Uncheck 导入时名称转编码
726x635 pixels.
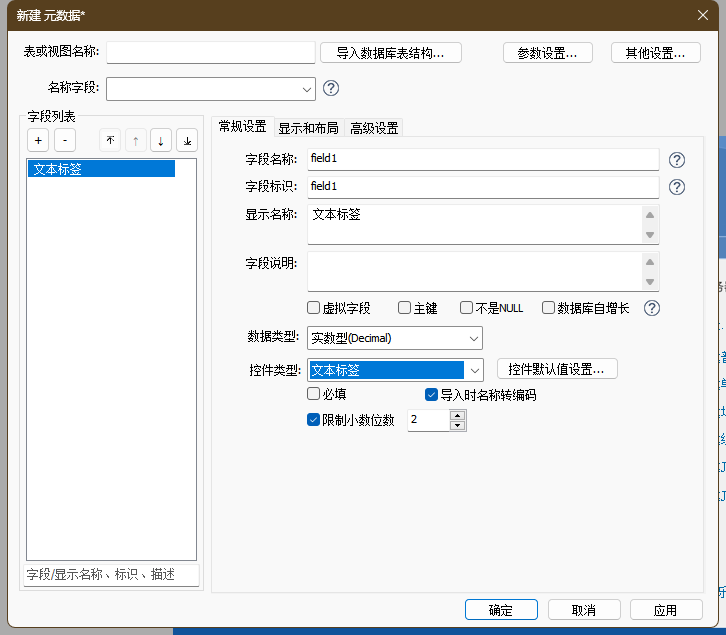point(432,395)
